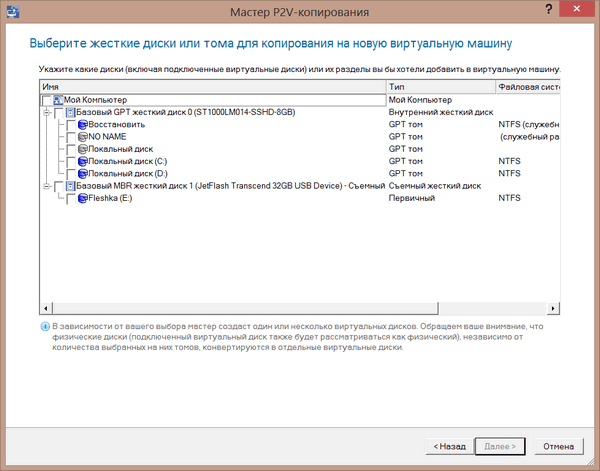Check the Базовый GPT жесткий диск 0 checkbox
The image size is (600, 471).
coord(59,113)
